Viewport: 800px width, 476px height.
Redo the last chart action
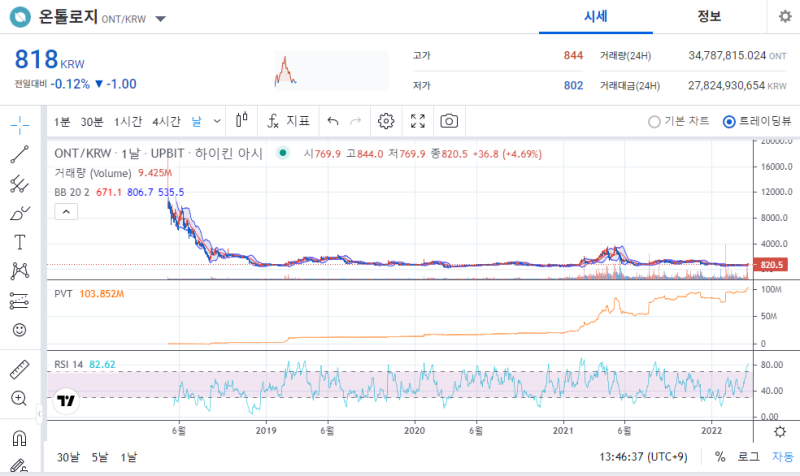(356, 121)
